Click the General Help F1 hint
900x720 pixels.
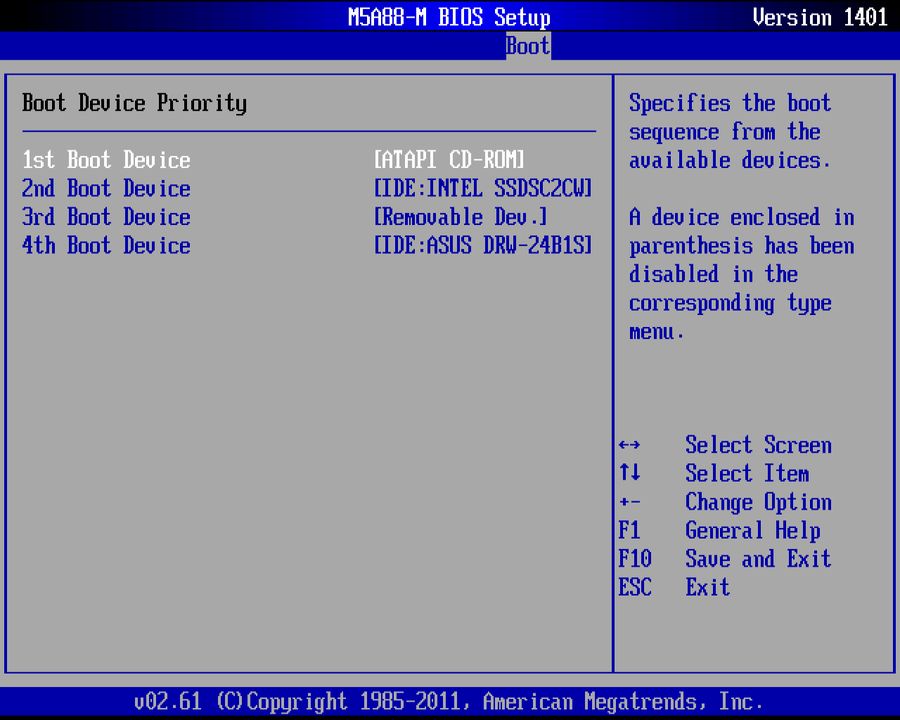pyautogui.click(x=719, y=531)
